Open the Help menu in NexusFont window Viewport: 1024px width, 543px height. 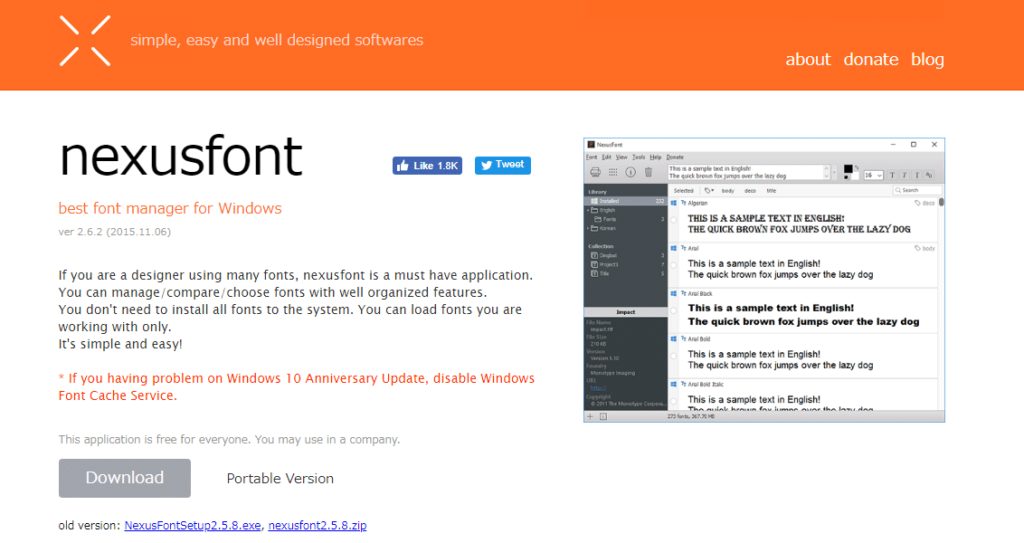tap(655, 157)
